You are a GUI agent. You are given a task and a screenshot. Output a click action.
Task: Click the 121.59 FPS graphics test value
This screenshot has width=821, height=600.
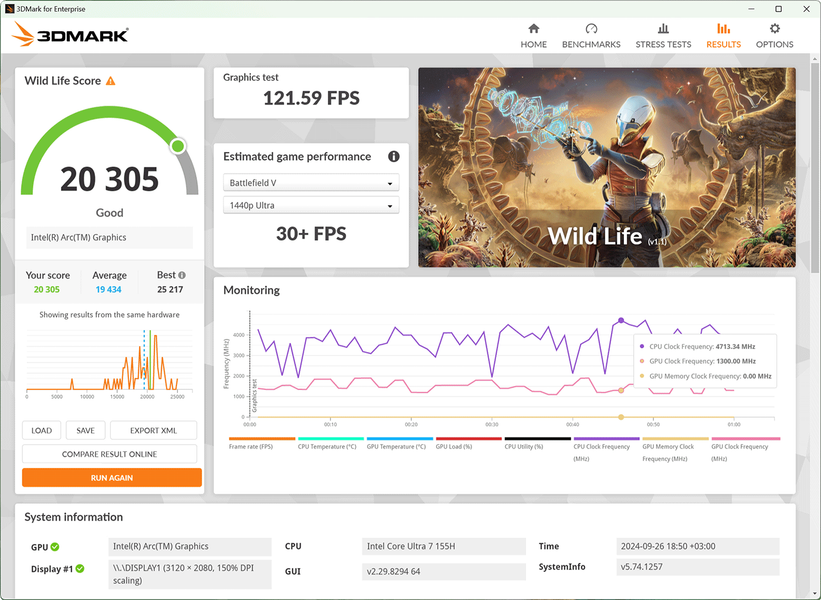(311, 98)
